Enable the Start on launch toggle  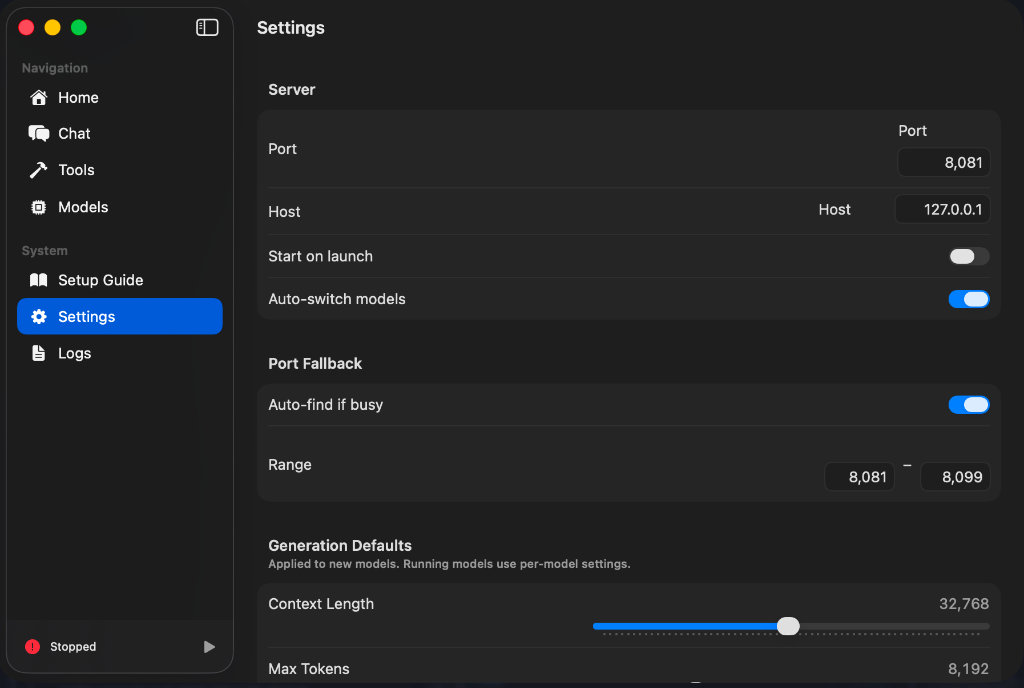click(x=967, y=256)
